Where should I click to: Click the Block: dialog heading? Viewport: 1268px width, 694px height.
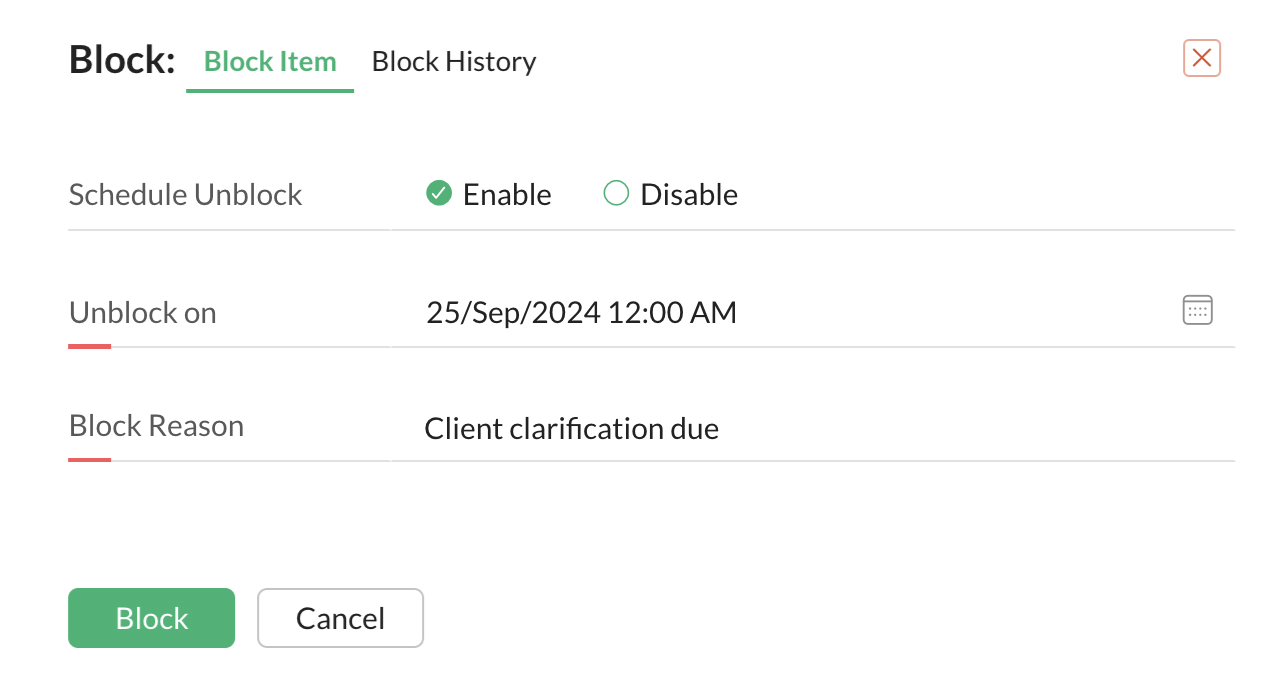(x=122, y=61)
